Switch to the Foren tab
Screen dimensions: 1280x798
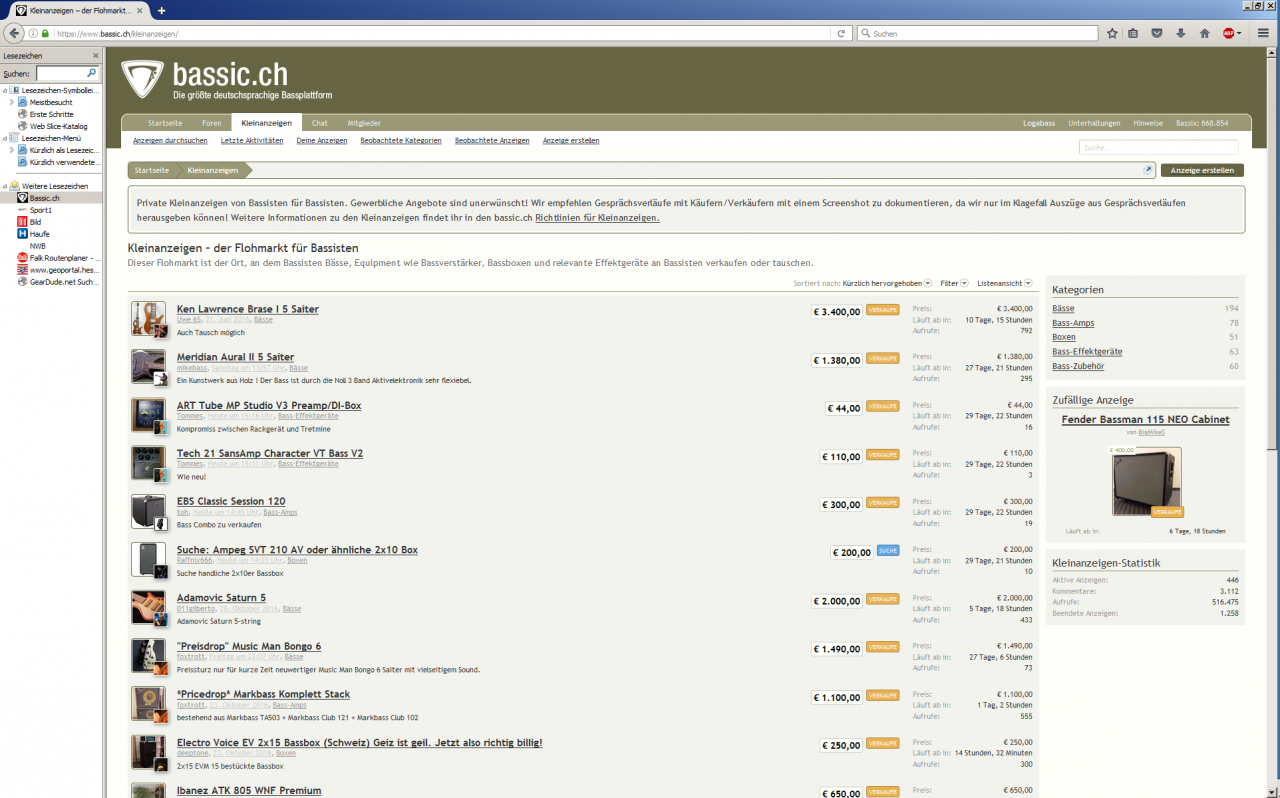(212, 123)
